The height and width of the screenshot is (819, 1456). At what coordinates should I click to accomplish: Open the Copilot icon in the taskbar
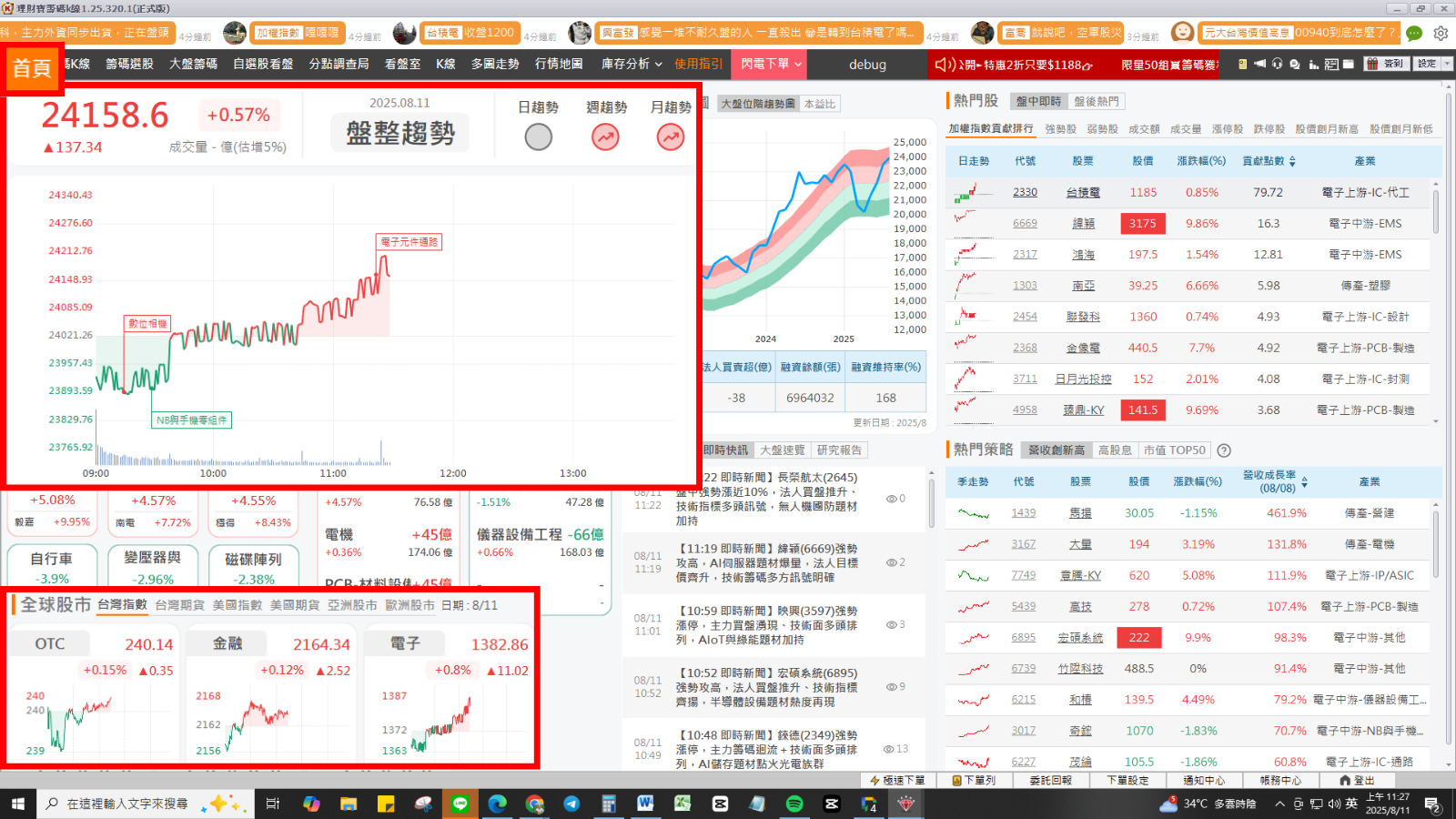point(311,804)
